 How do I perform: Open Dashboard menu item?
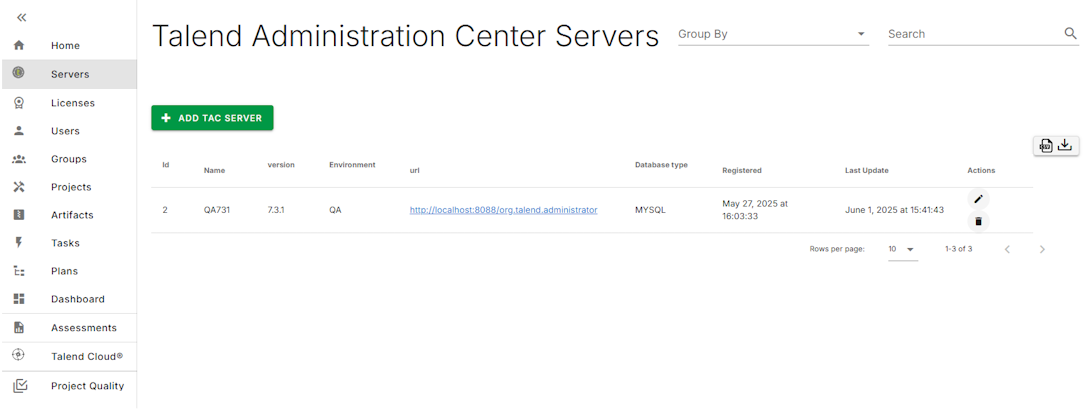click(77, 299)
